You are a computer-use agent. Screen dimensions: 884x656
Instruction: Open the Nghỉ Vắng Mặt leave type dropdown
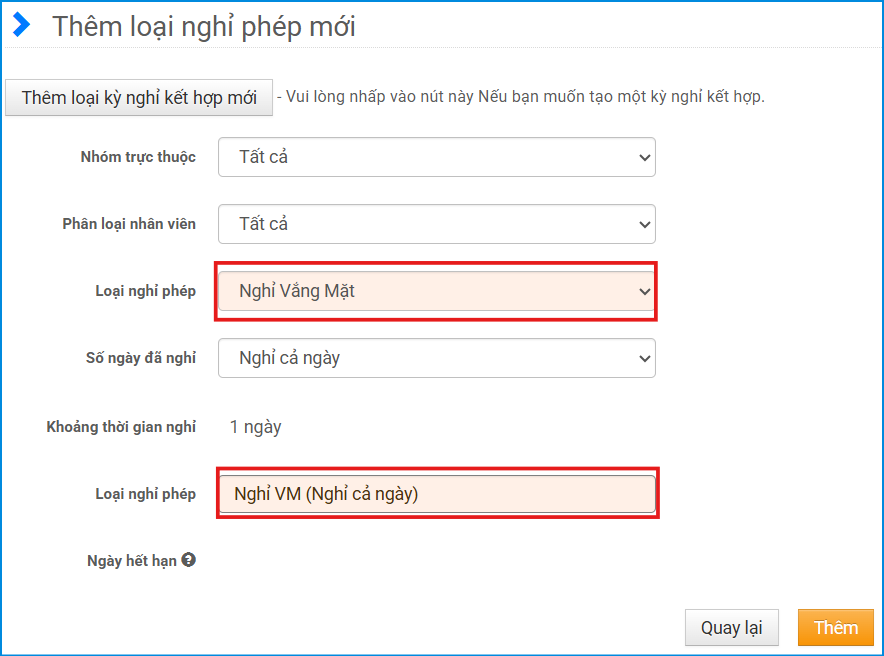click(436, 291)
